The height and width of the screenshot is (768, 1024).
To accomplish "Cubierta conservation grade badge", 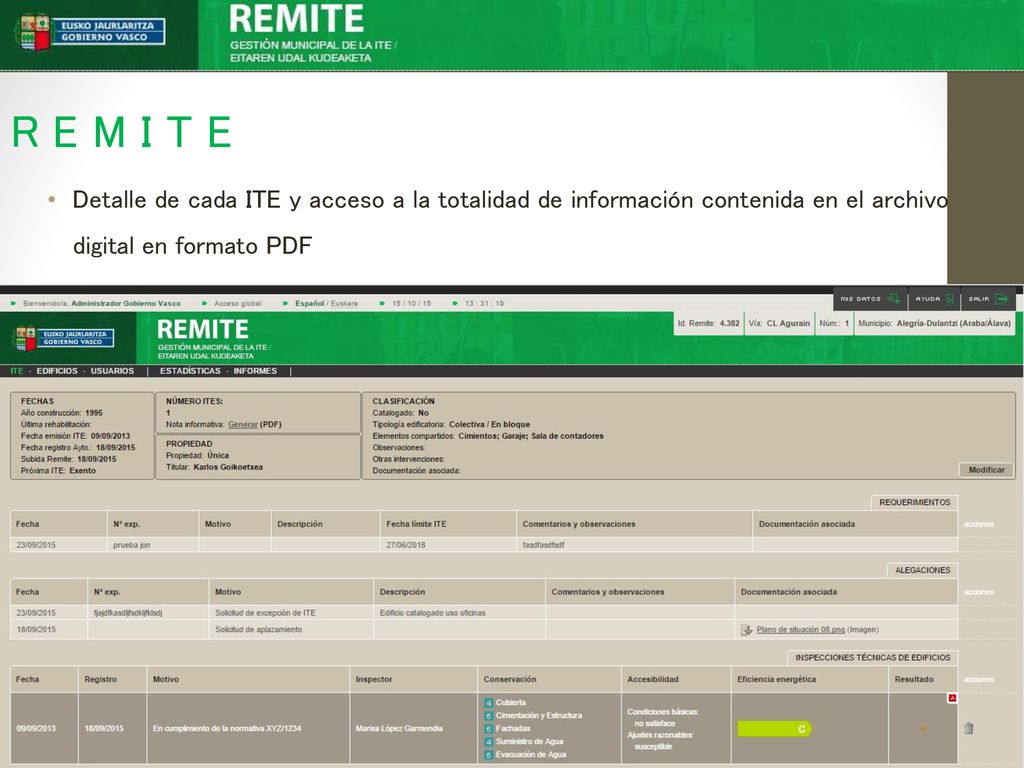I will pyautogui.click(x=488, y=703).
